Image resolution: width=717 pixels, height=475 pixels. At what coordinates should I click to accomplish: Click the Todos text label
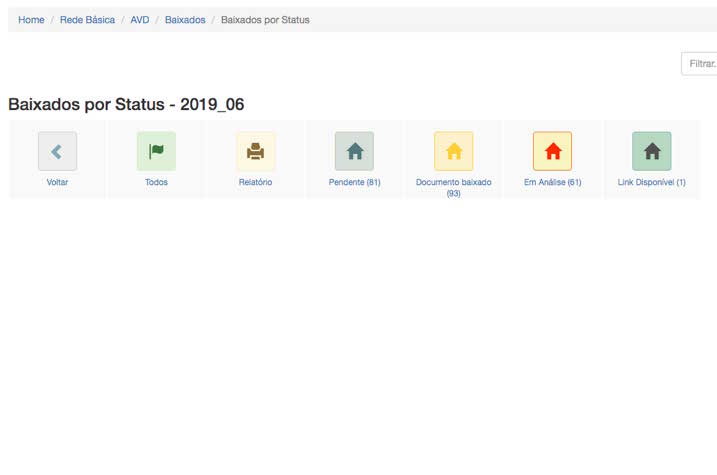pyautogui.click(x=156, y=183)
